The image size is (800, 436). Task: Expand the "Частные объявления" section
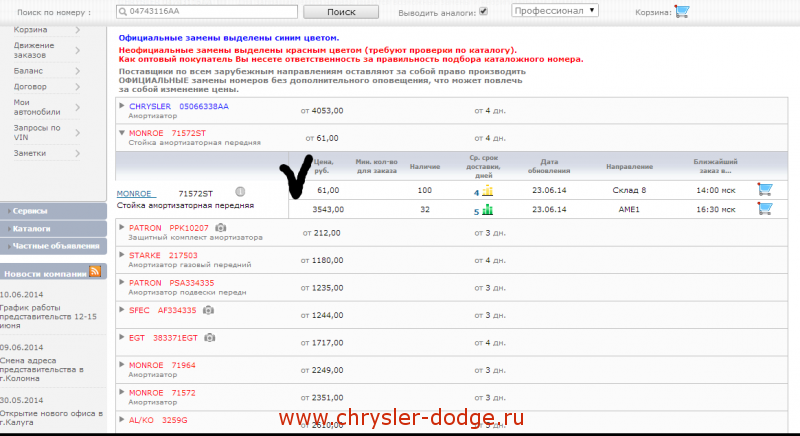tap(54, 246)
